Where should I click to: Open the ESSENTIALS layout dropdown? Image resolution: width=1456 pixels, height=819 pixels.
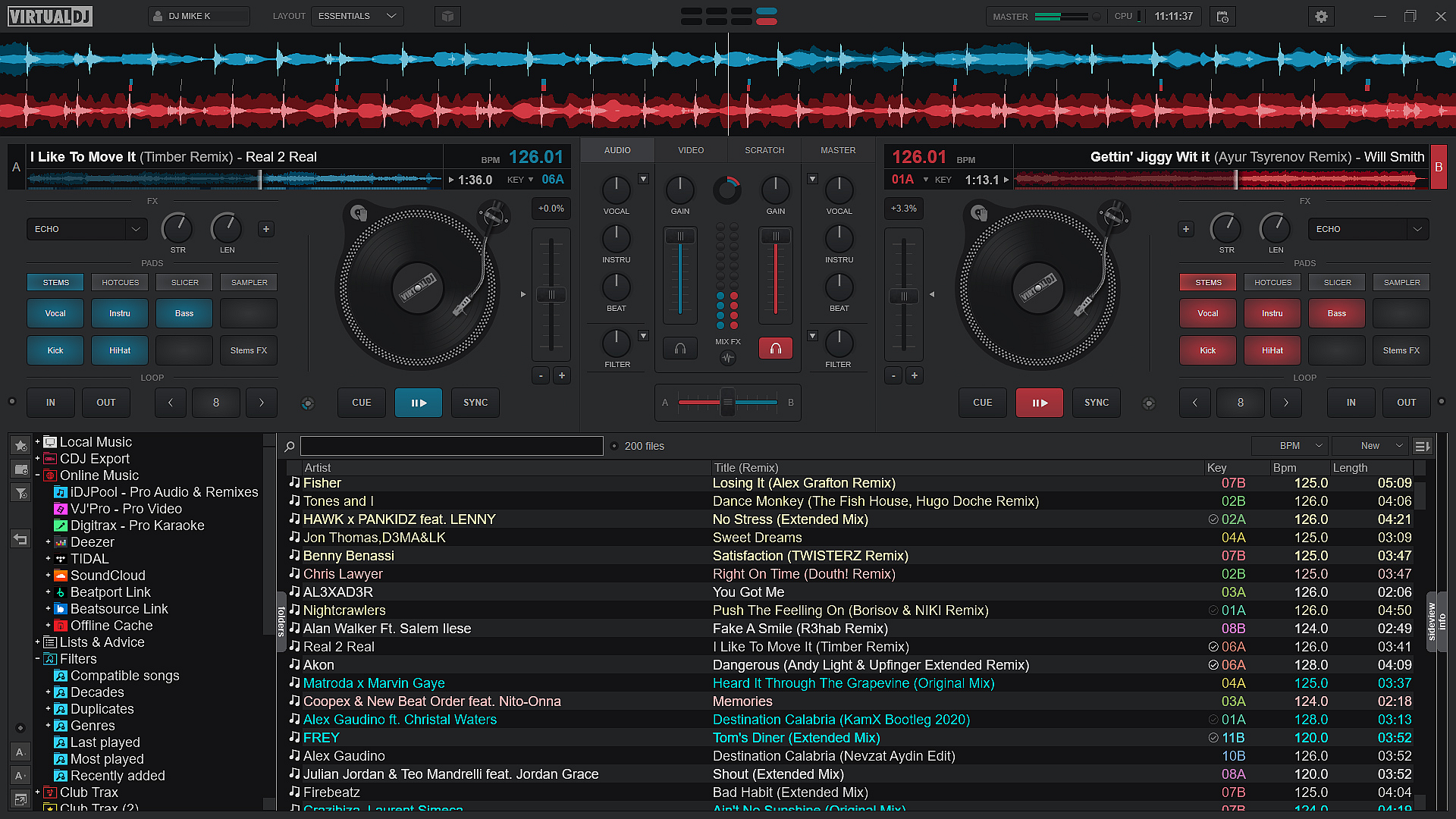click(x=357, y=15)
